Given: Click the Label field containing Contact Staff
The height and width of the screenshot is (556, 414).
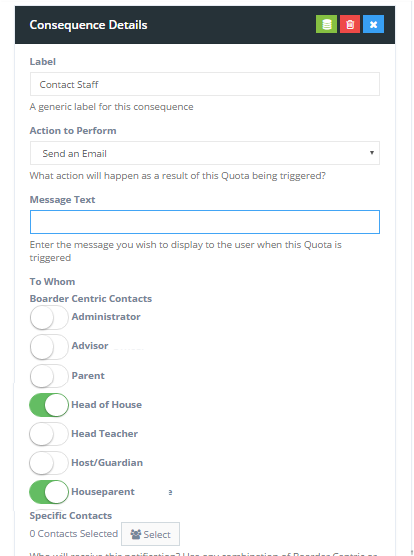Looking at the screenshot, I should 205,84.
